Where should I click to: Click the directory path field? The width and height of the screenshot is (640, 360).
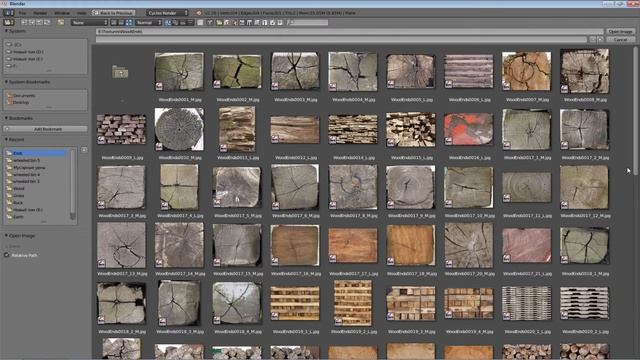(349, 31)
